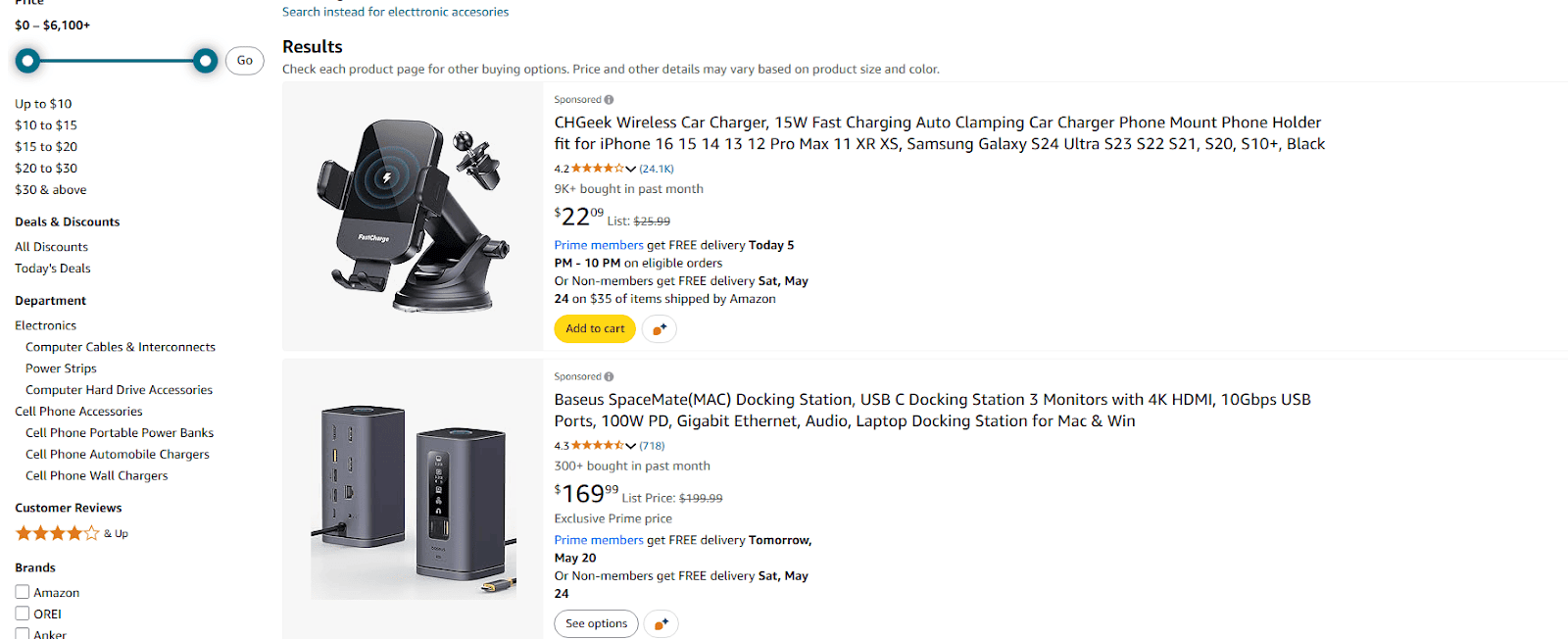1568x639 pixels.
Task: Click the Sponsored info icon for CHGeek charger
Action: click(x=609, y=100)
